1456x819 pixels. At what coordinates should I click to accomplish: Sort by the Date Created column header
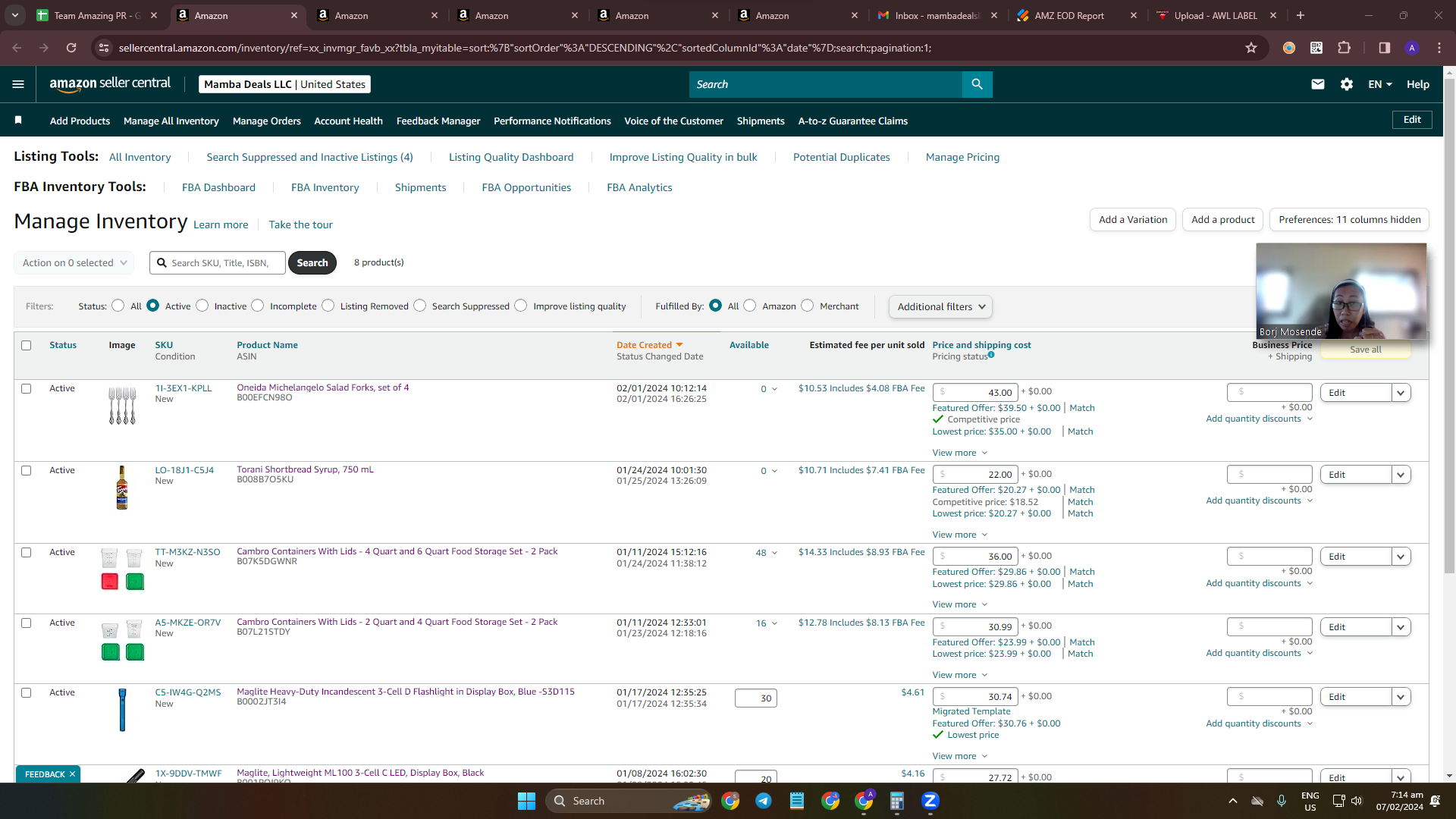click(650, 345)
